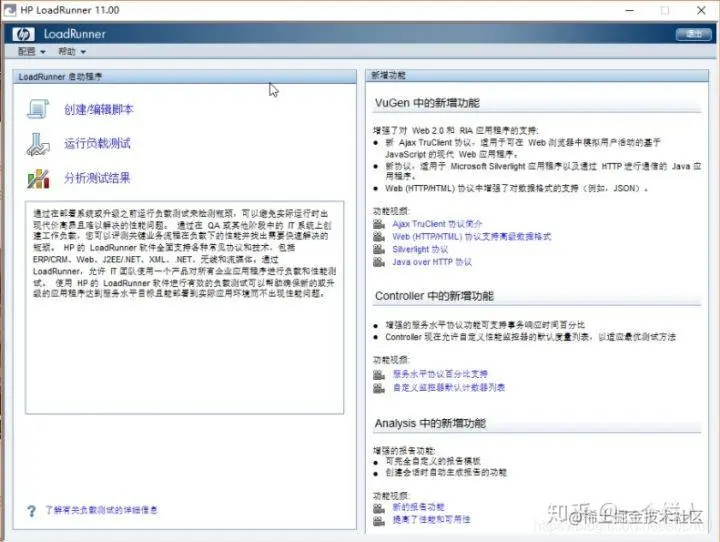This screenshot has width=720, height=542.
Task: Open 提高了性能和可用性 link
Action: 431,519
